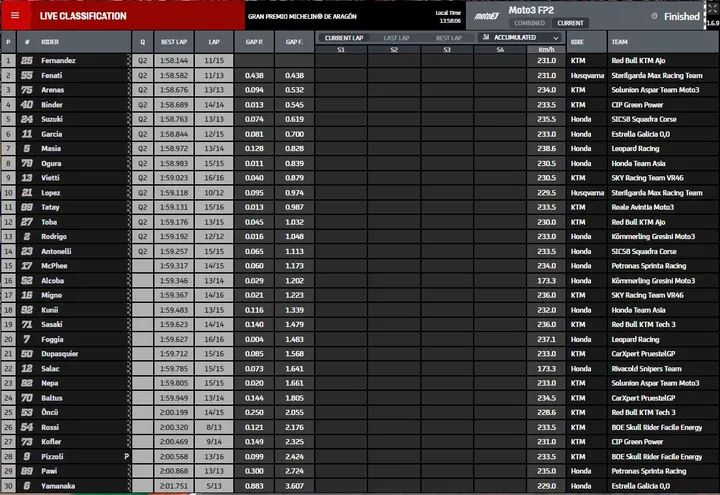Viewport: 720px width, 495px height.
Task: Click the Q column header
Action: coord(143,42)
